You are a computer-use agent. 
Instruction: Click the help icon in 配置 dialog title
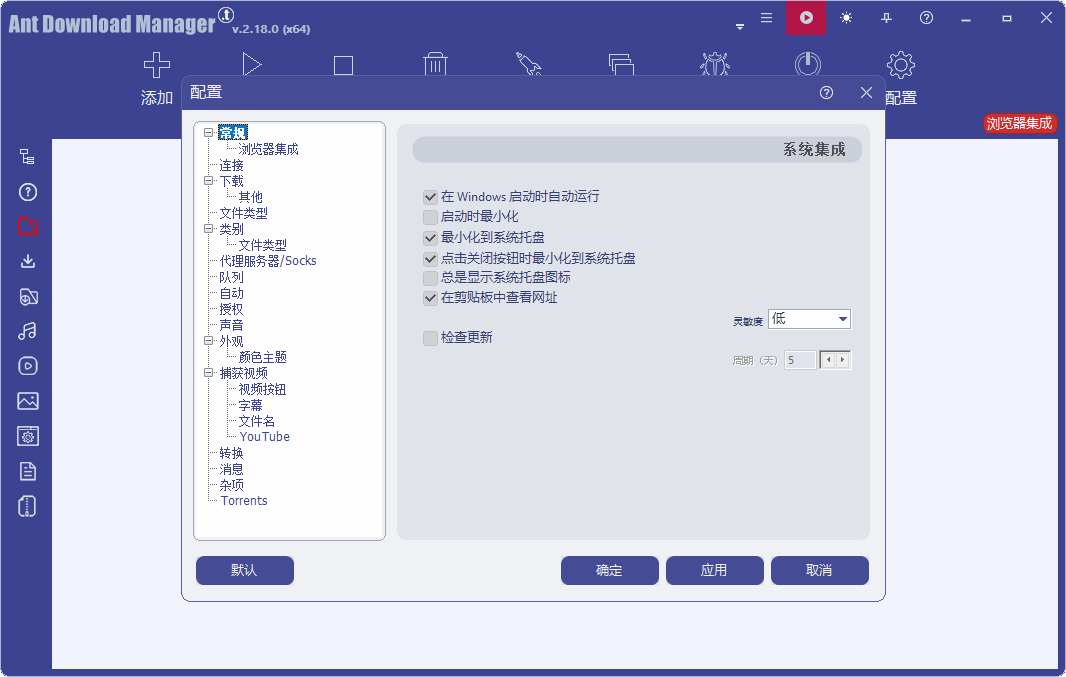[826, 92]
